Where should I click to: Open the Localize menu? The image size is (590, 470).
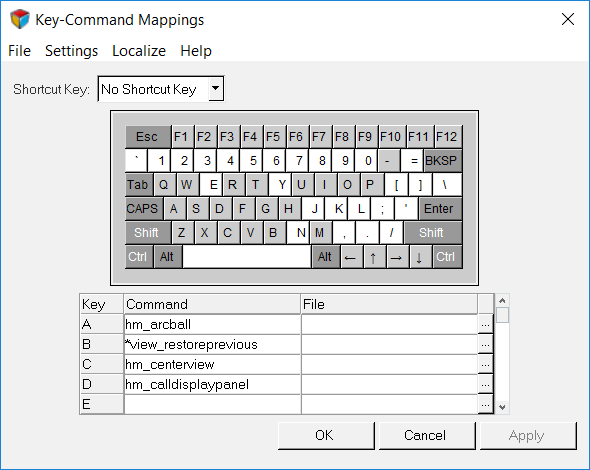(x=139, y=51)
